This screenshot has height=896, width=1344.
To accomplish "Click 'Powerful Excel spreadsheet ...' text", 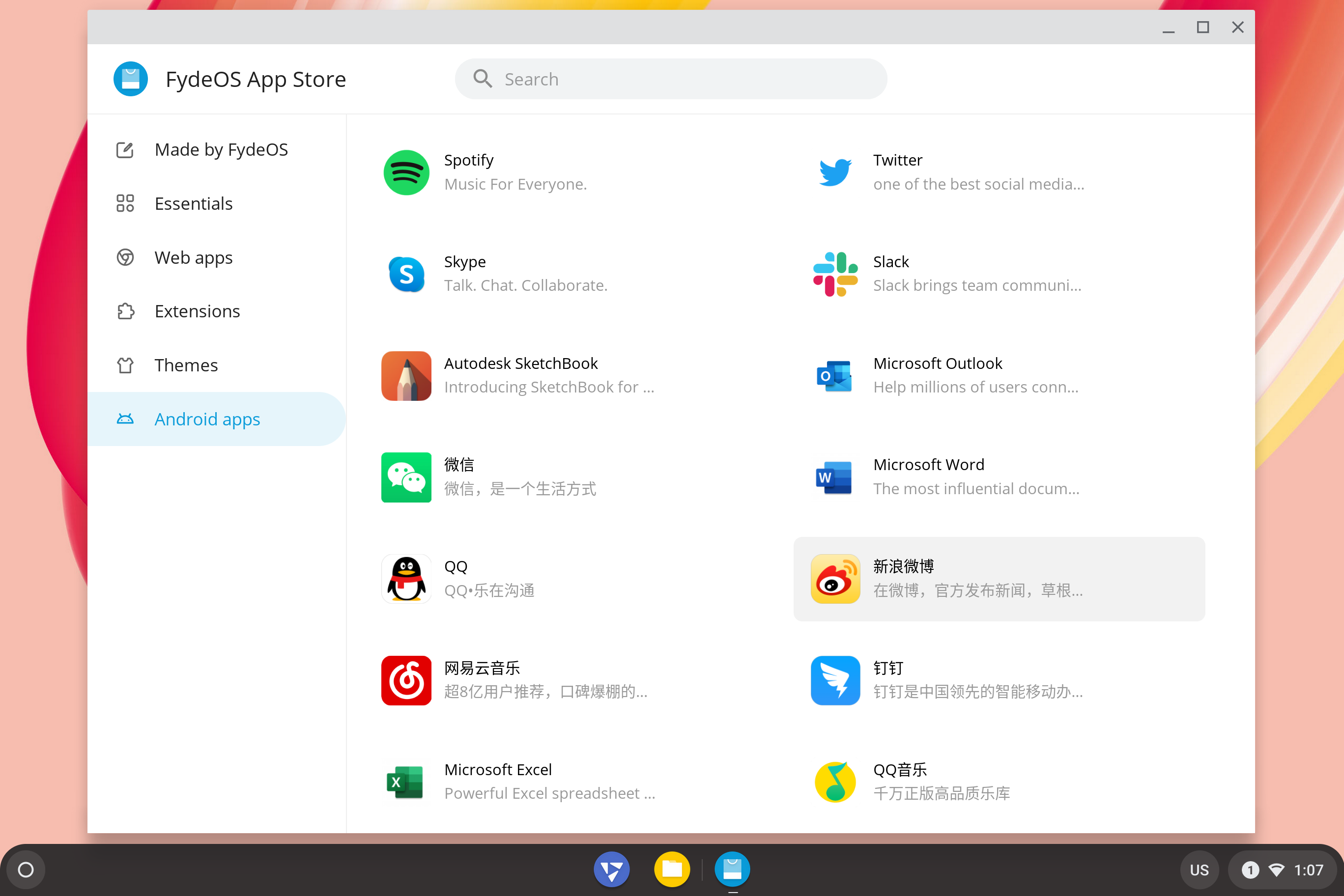I will coord(550,794).
